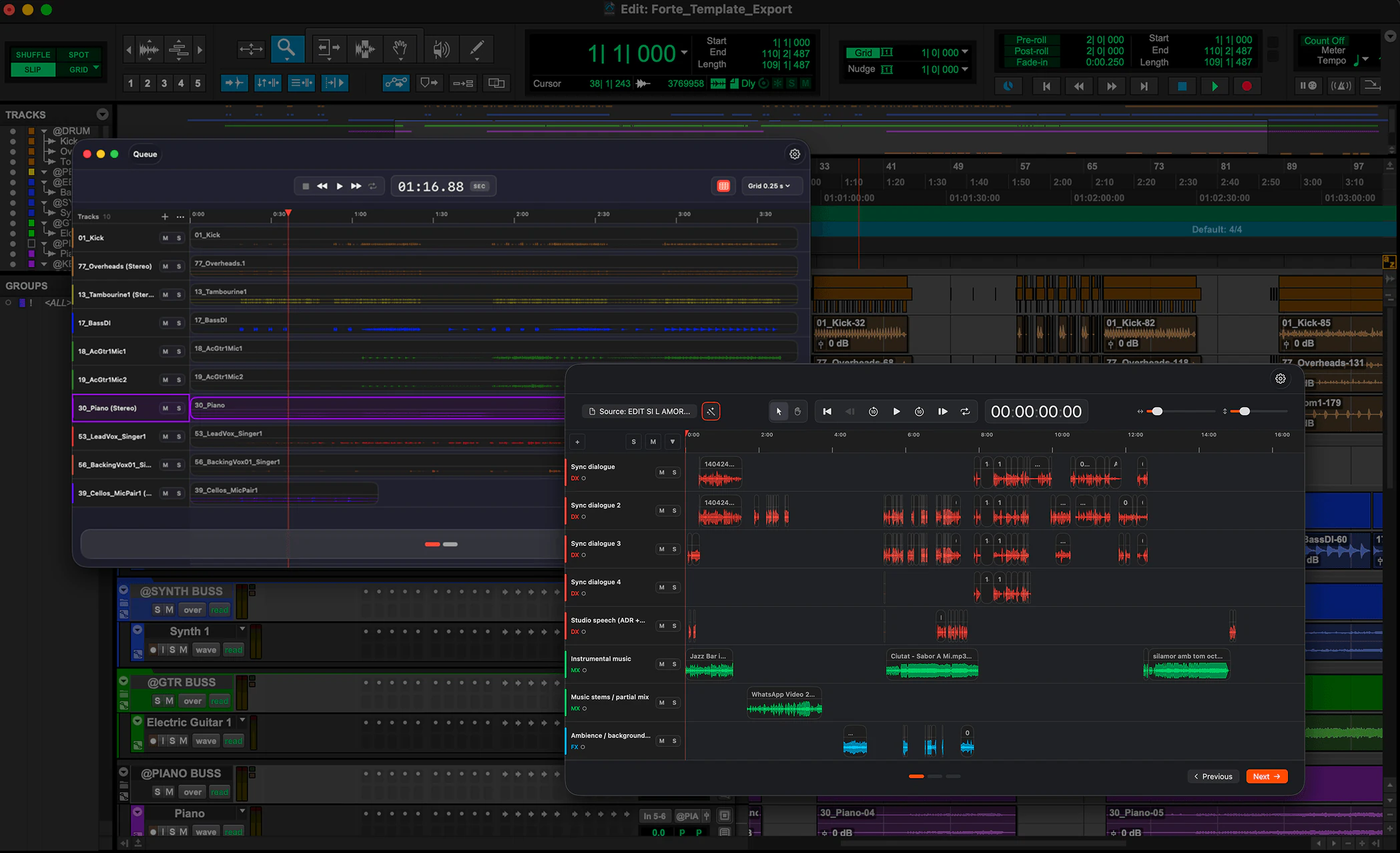Select the Zoomer magnifier tool in Pro Tools
Viewport: 1400px width, 853px height.
287,49
